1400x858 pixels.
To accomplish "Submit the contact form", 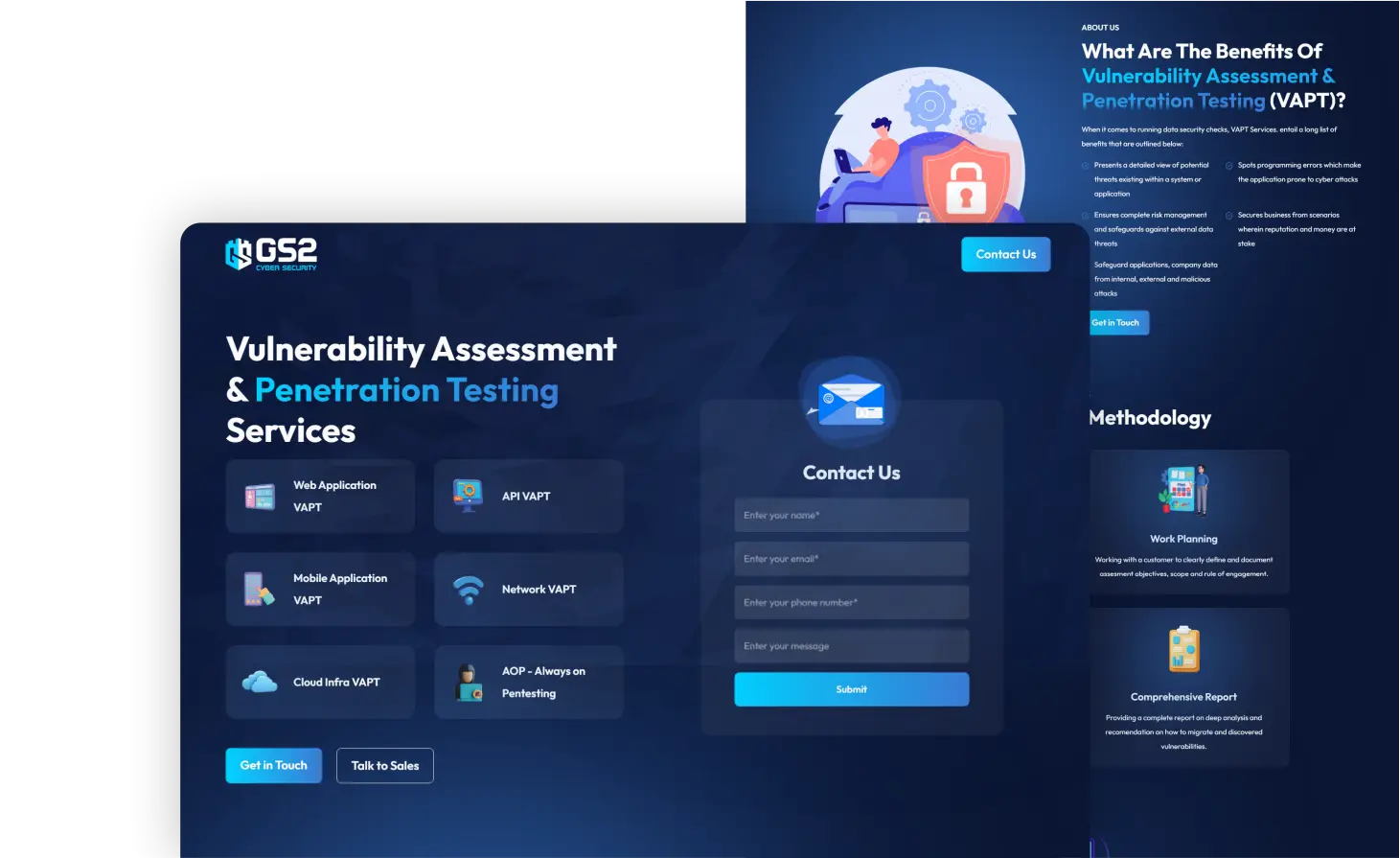I will (x=851, y=689).
